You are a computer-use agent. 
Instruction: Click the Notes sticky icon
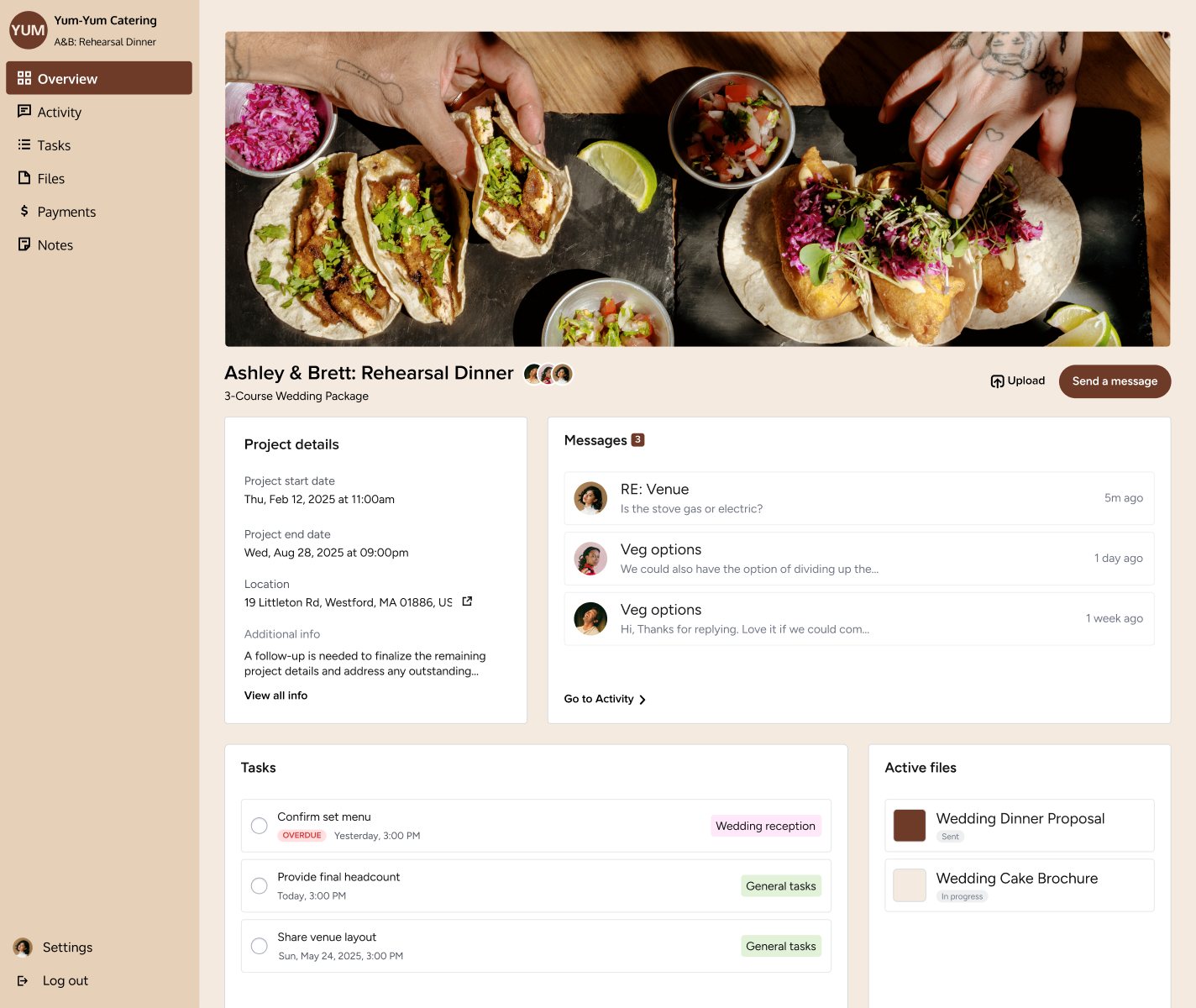24,244
